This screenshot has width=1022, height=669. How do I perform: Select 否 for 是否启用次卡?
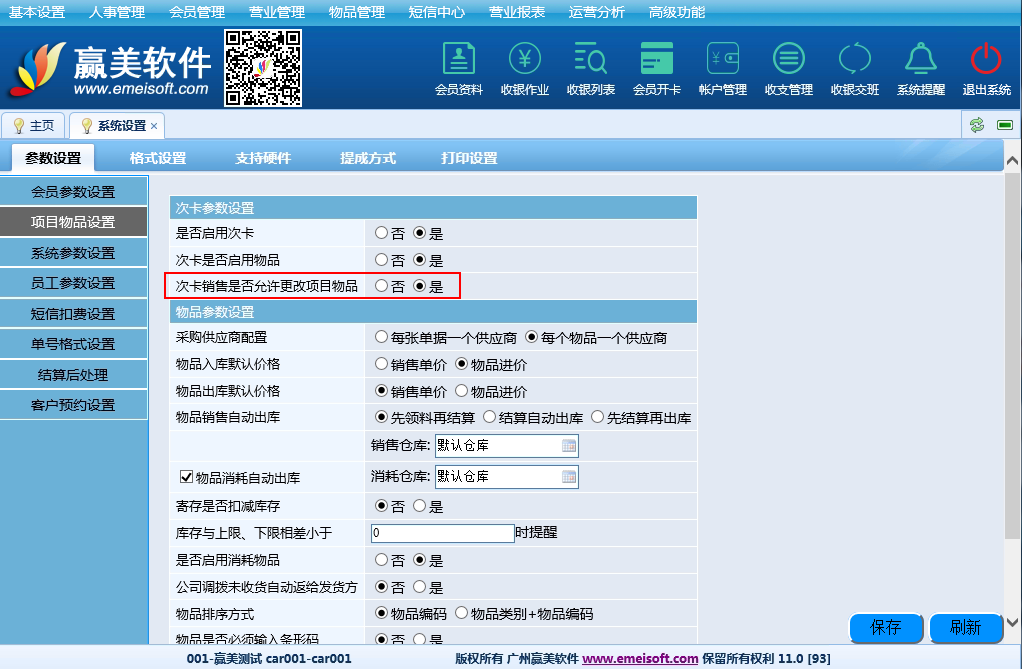381,233
